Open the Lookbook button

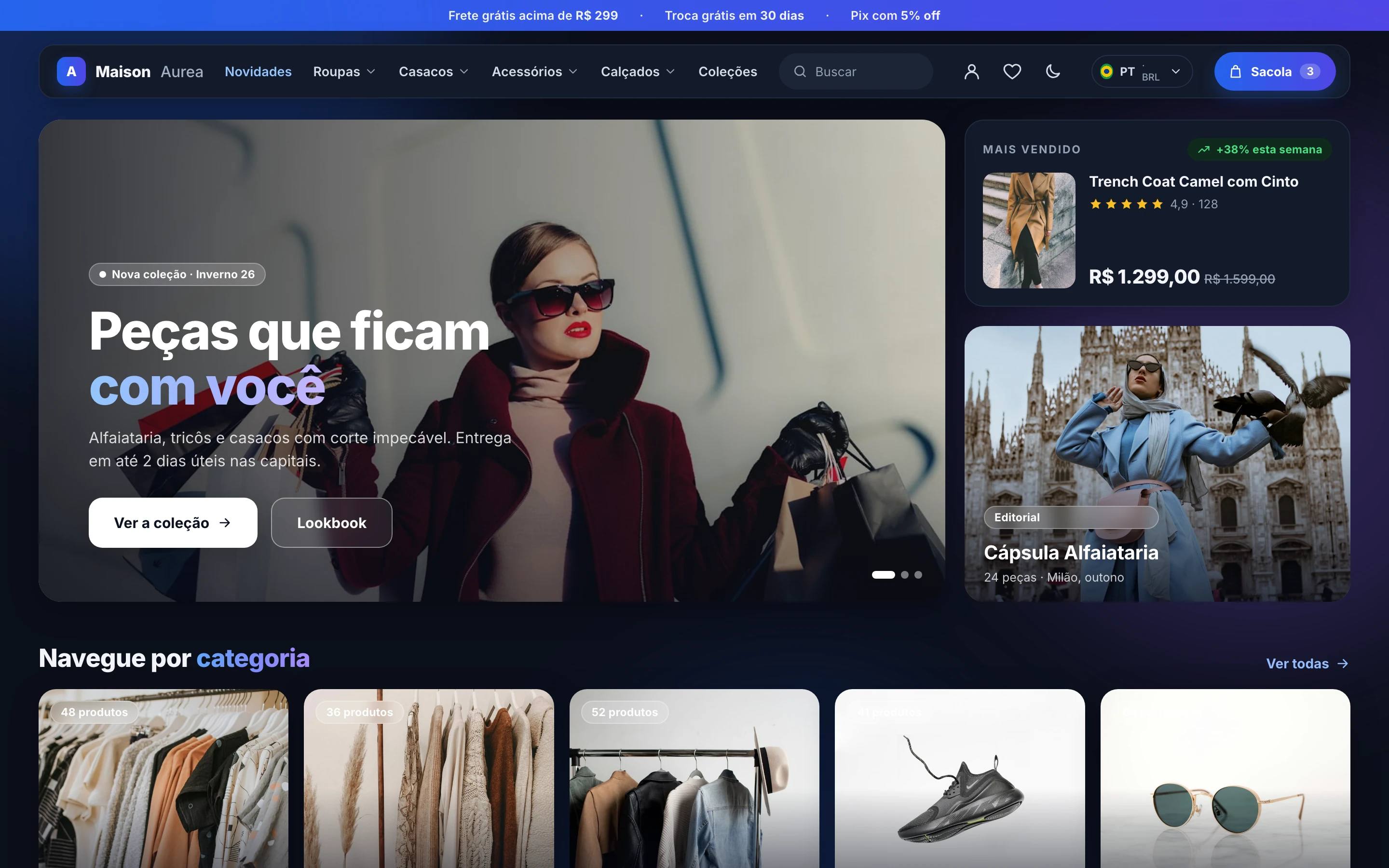(x=332, y=522)
